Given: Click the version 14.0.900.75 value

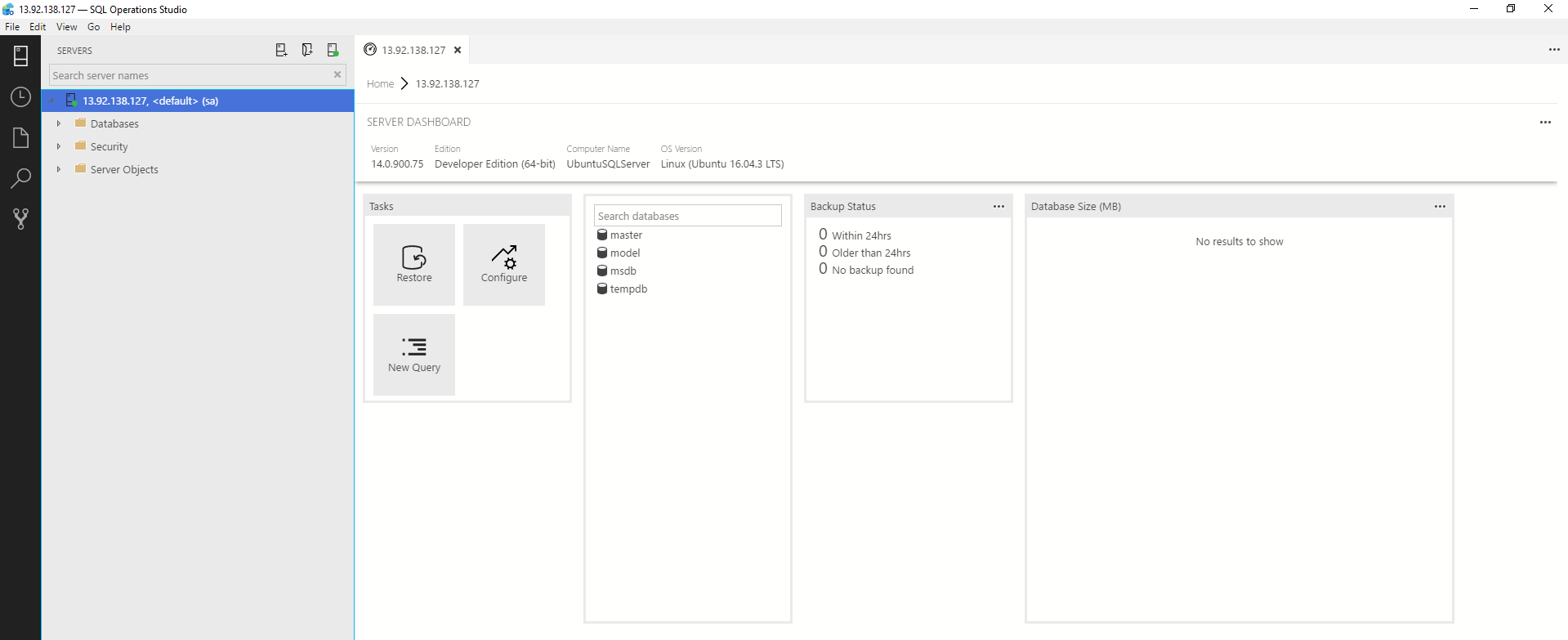Looking at the screenshot, I should click(x=397, y=163).
